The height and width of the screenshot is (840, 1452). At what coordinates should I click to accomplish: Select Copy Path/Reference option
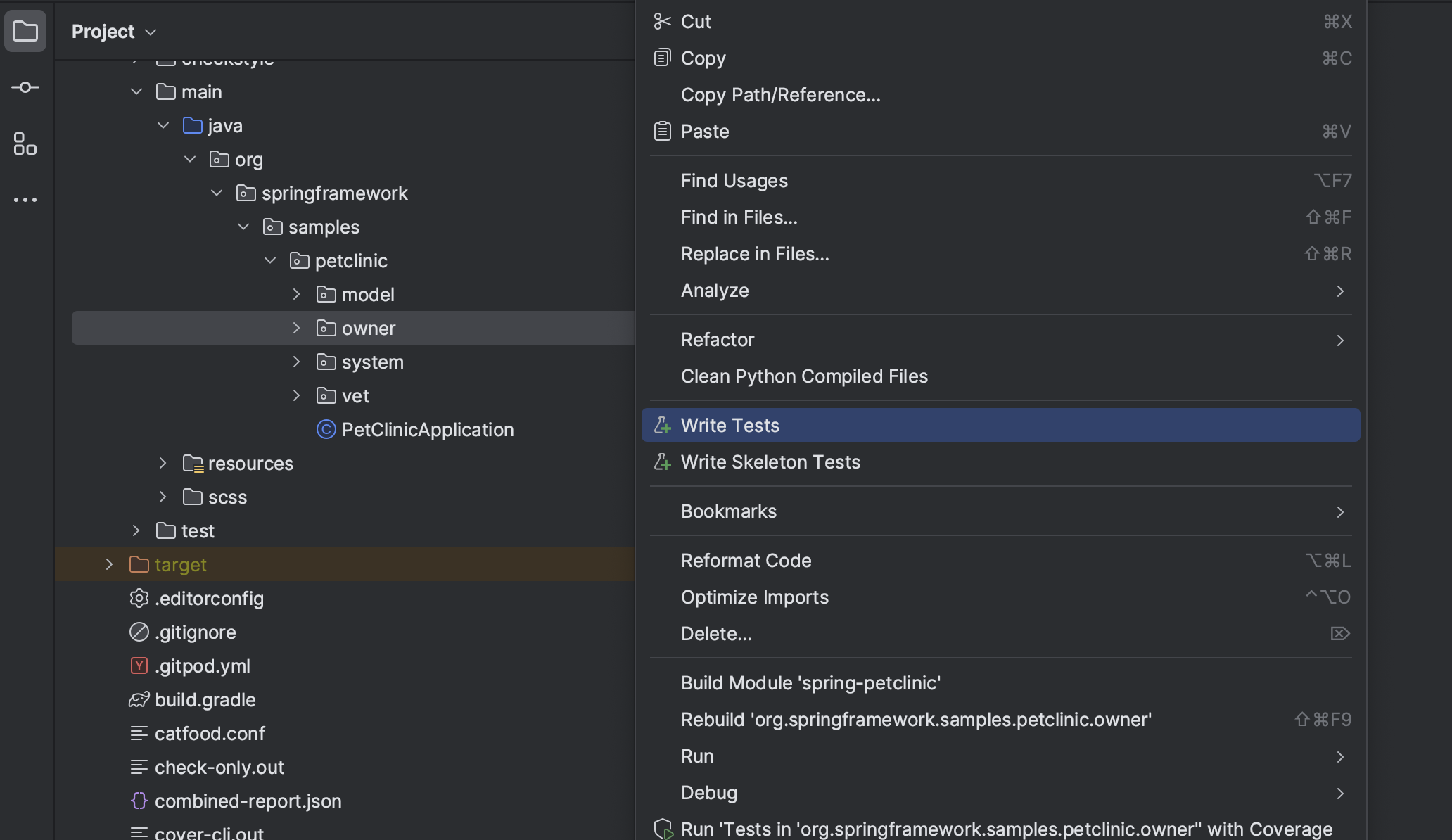pyautogui.click(x=780, y=95)
